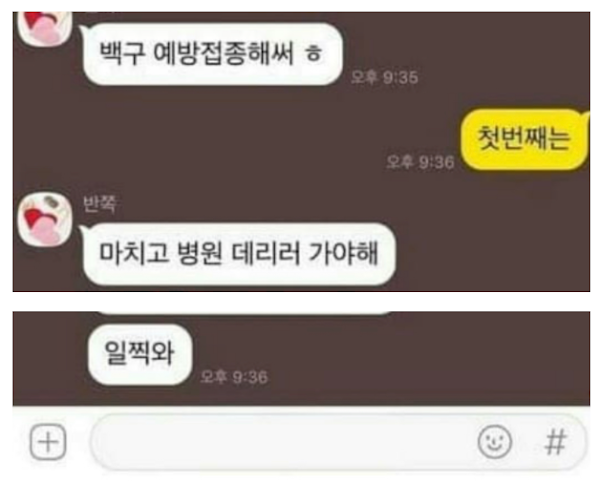Image resolution: width=600 pixels, height=484 pixels.
Task: Tap the sender name 반쪽
Action: point(99,204)
